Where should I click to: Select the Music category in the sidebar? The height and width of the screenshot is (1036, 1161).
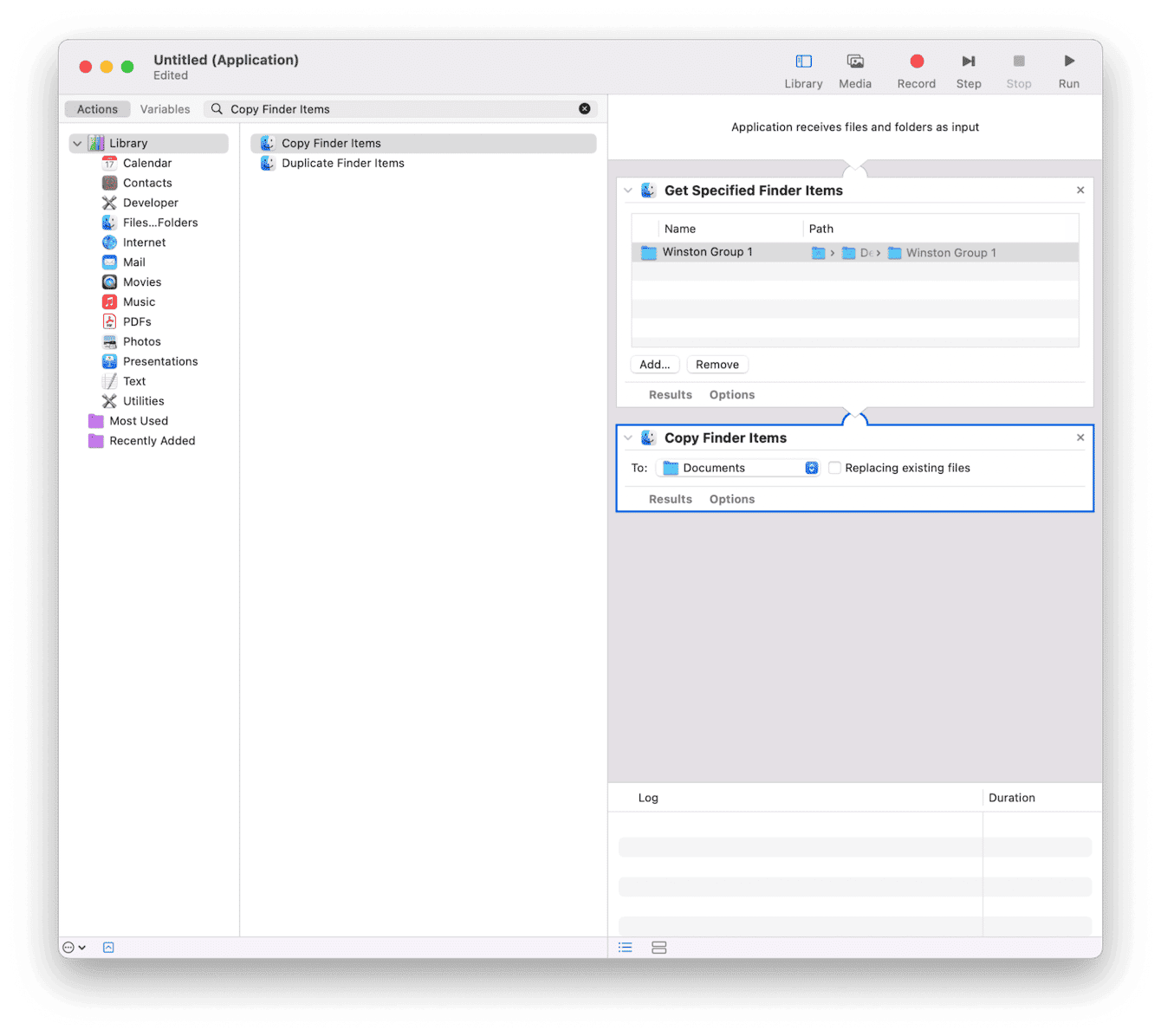click(x=139, y=301)
